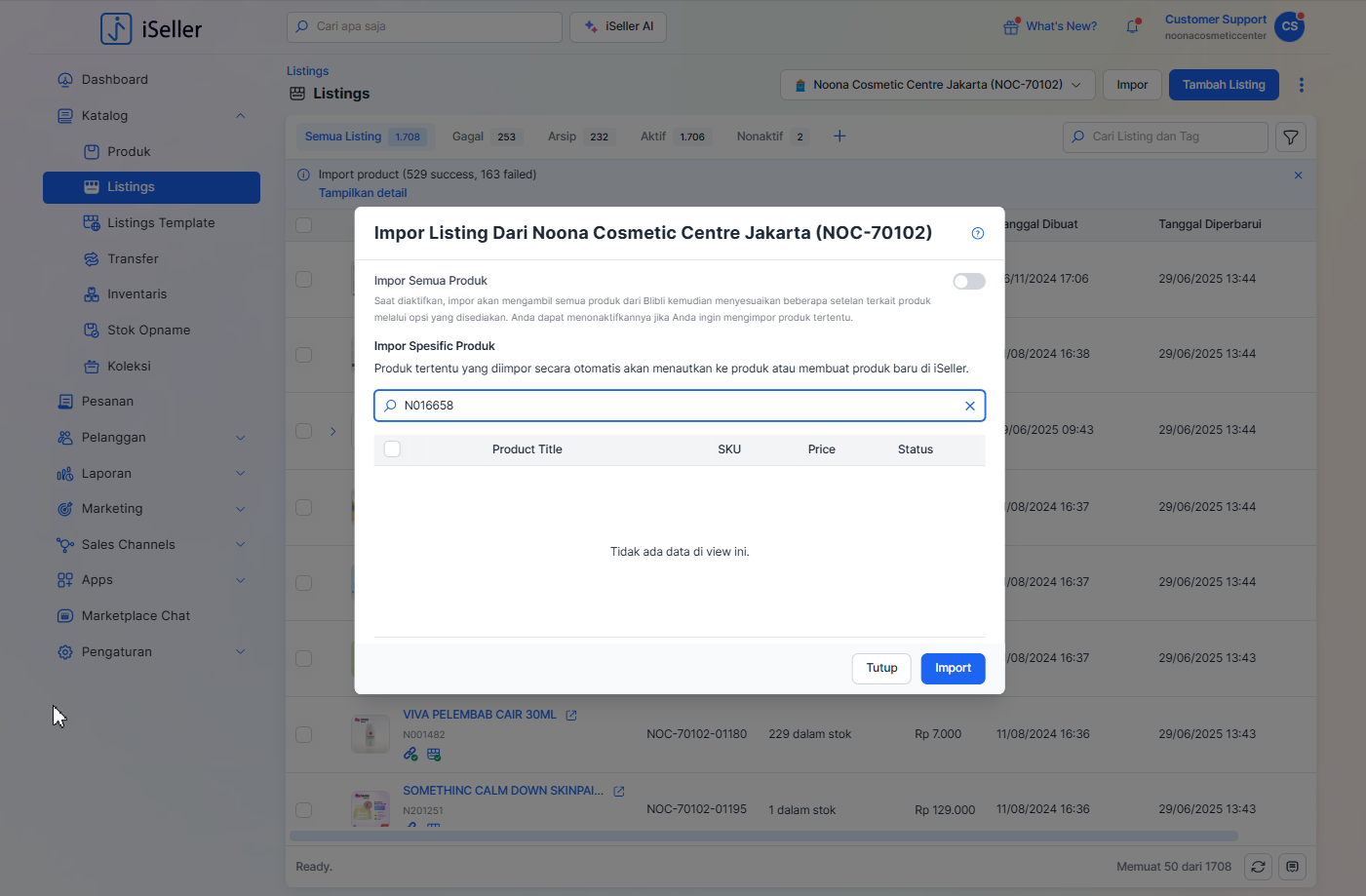The width and height of the screenshot is (1366, 896).
Task: Click the Cari Listing dan Tag field
Action: click(x=1165, y=137)
